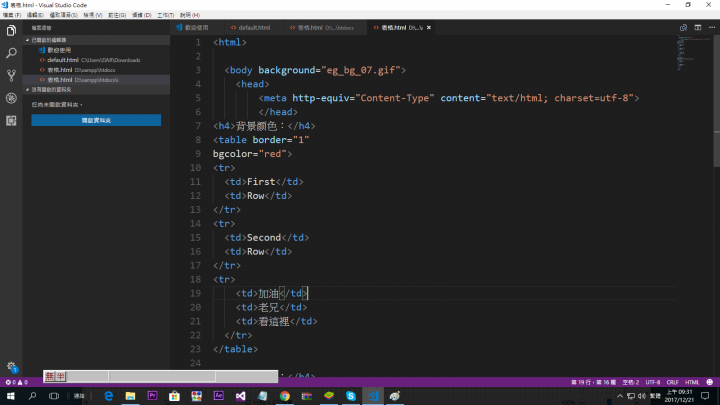Open the Search view in activity bar
720x405 pixels.
(x=11, y=53)
